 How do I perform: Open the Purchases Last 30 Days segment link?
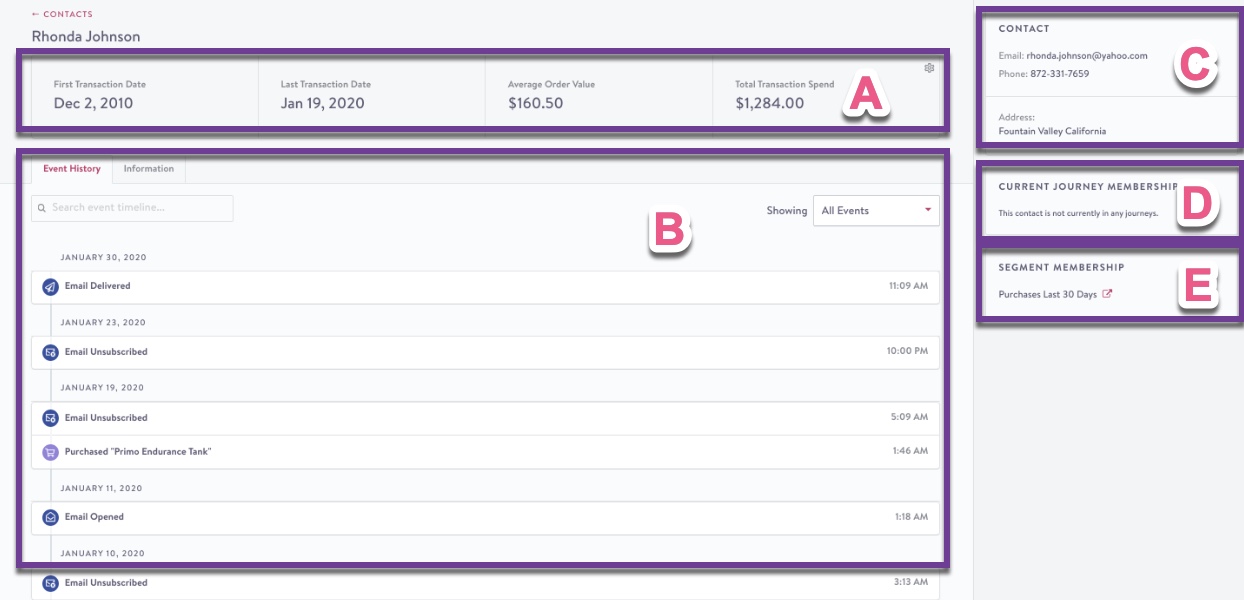click(x=1047, y=294)
